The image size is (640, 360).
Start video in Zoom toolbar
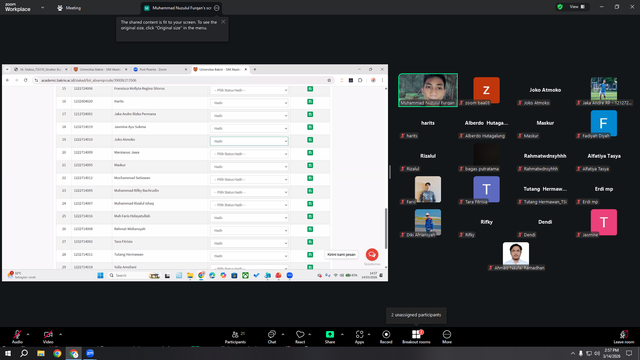point(48,337)
